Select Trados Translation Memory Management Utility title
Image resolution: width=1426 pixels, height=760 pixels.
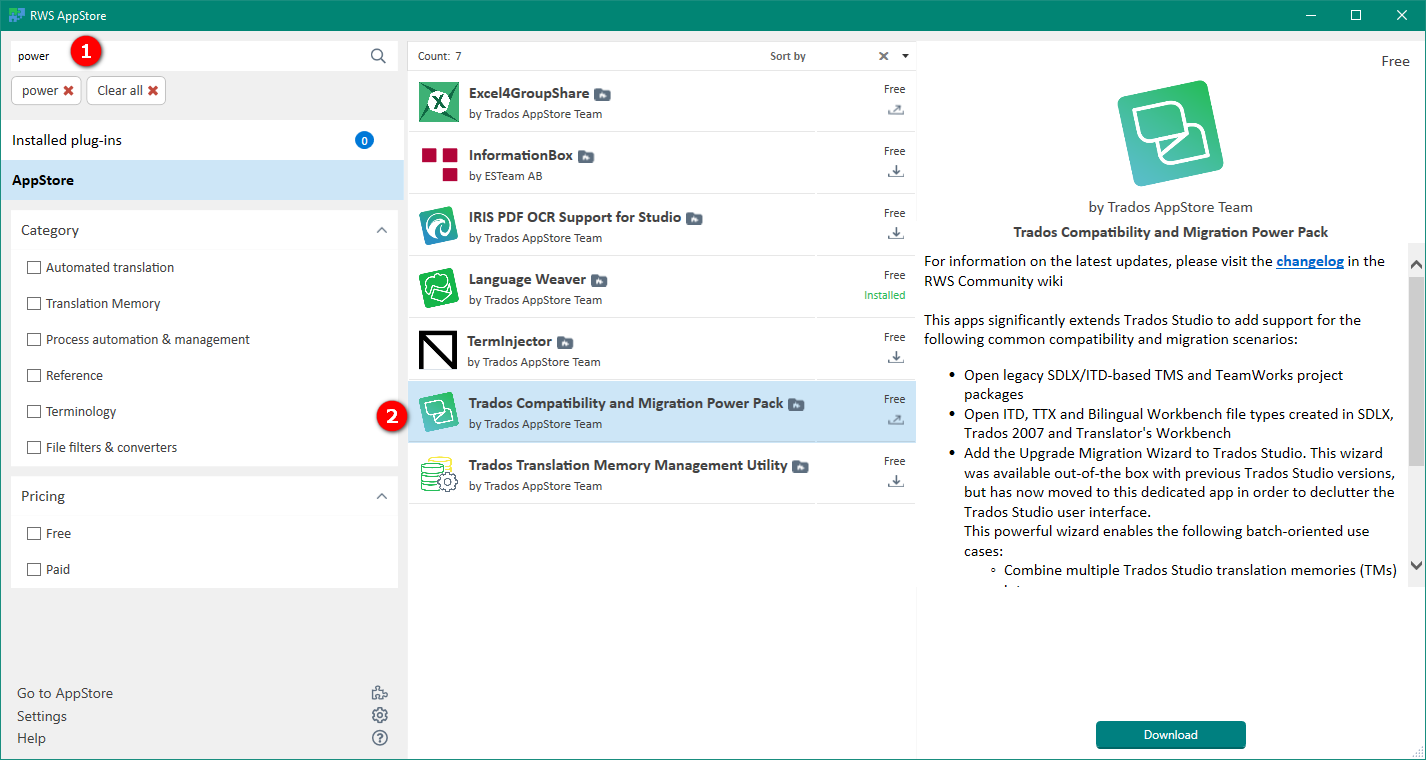click(628, 465)
